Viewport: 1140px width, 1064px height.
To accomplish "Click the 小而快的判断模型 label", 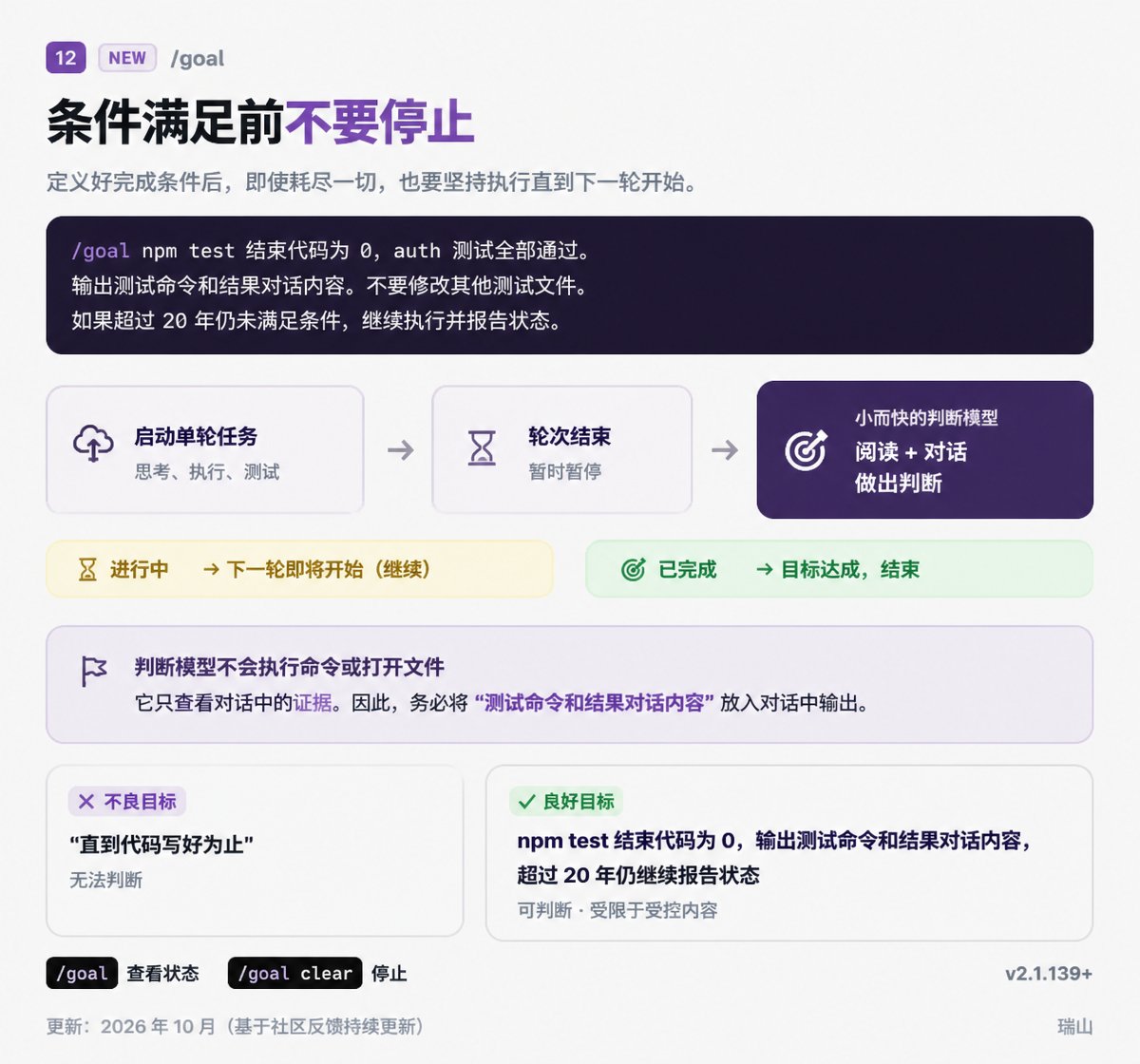I will (926, 418).
